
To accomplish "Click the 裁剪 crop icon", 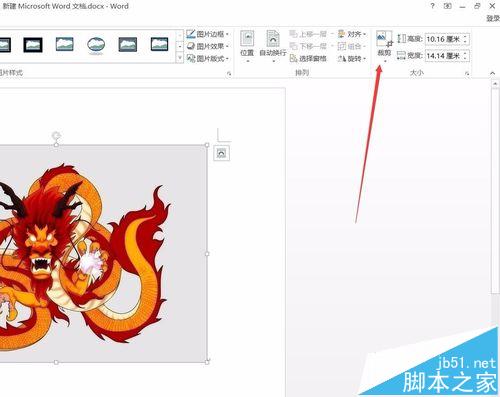I will click(x=384, y=39).
